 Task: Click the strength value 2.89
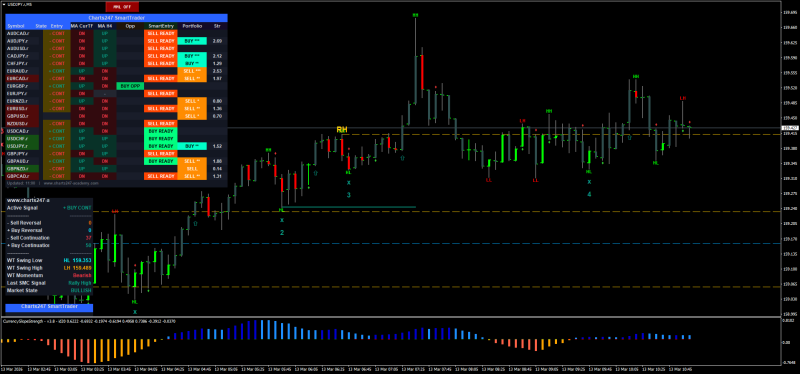[217, 41]
